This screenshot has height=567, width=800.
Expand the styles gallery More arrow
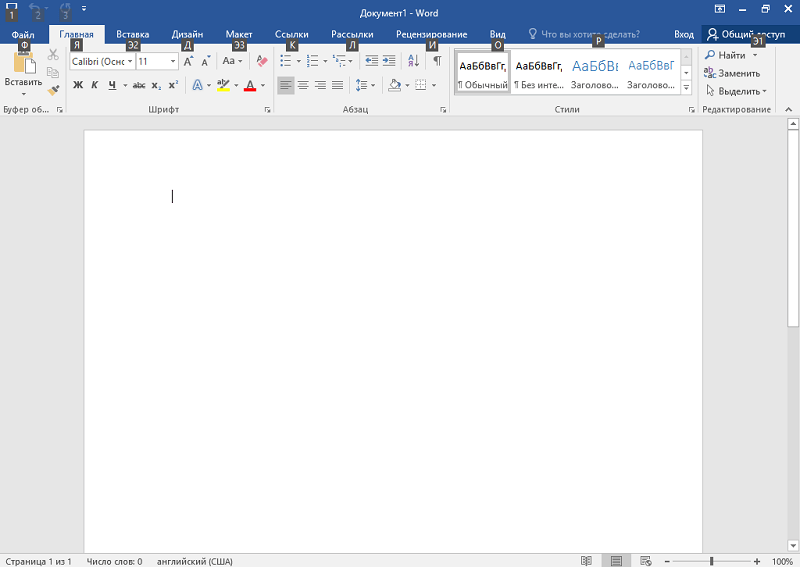686,88
